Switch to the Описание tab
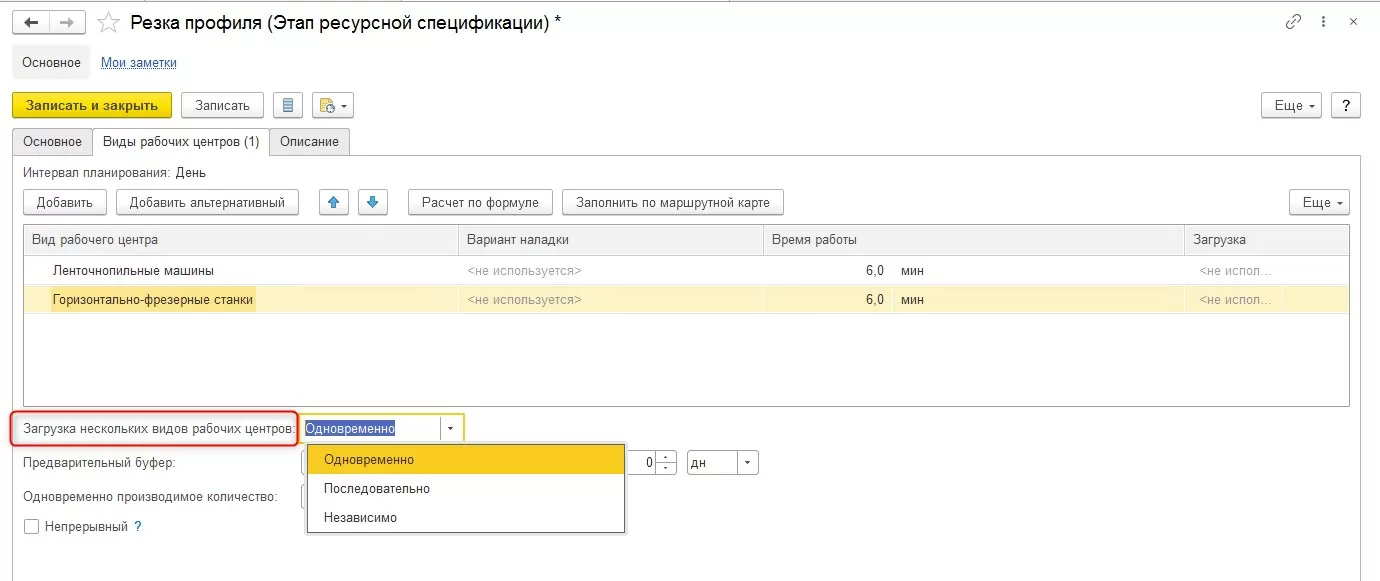The width and height of the screenshot is (1380, 581). pyautogui.click(x=309, y=142)
